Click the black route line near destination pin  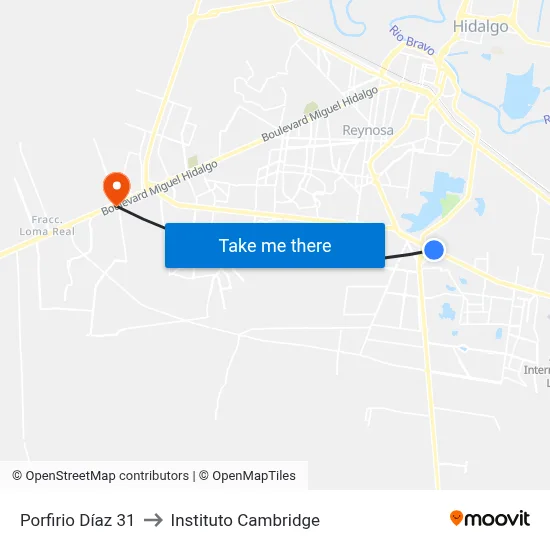pyautogui.click(x=141, y=218)
